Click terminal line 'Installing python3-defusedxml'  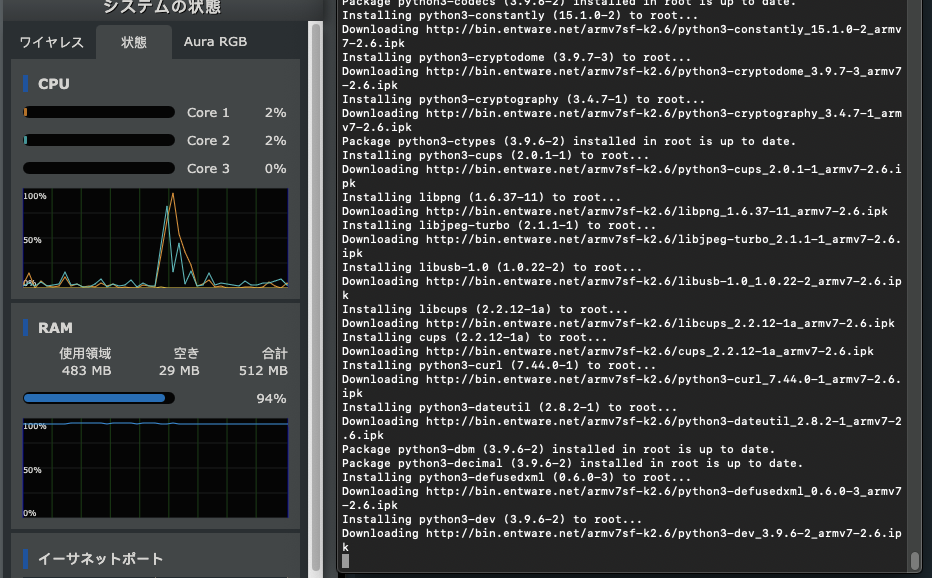[x=517, y=477]
